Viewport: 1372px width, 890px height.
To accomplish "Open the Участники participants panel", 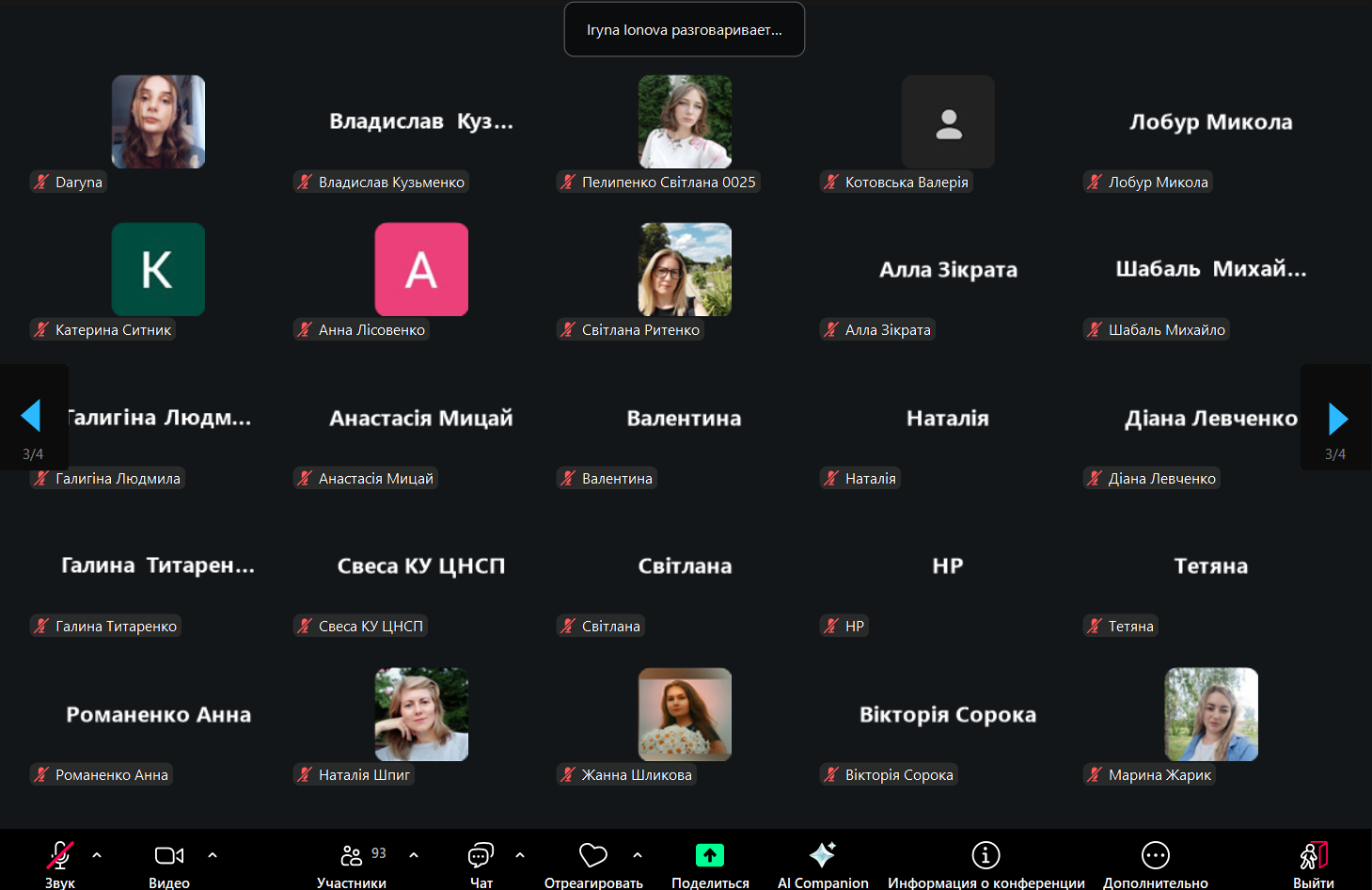I will tap(352, 855).
